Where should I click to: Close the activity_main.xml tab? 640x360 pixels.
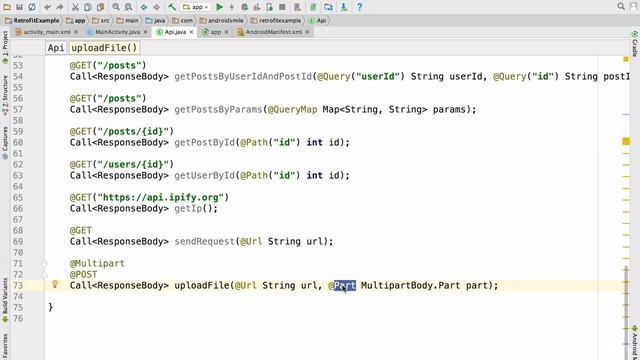pyautogui.click(x=76, y=32)
